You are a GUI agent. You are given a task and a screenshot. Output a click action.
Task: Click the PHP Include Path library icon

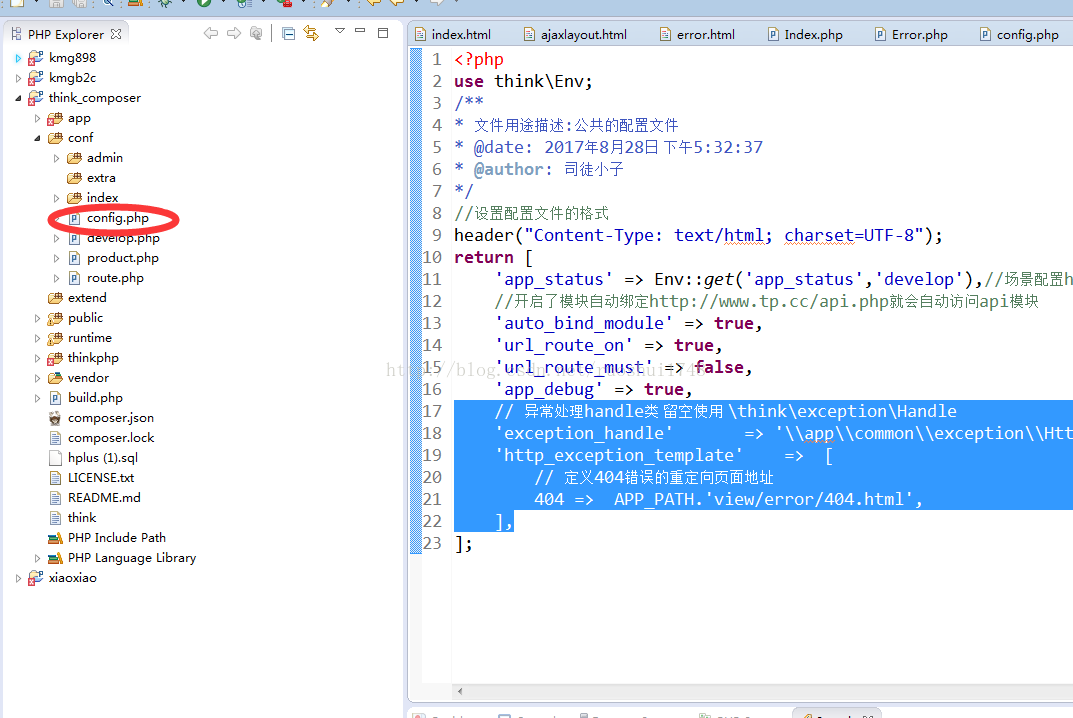click(x=55, y=538)
